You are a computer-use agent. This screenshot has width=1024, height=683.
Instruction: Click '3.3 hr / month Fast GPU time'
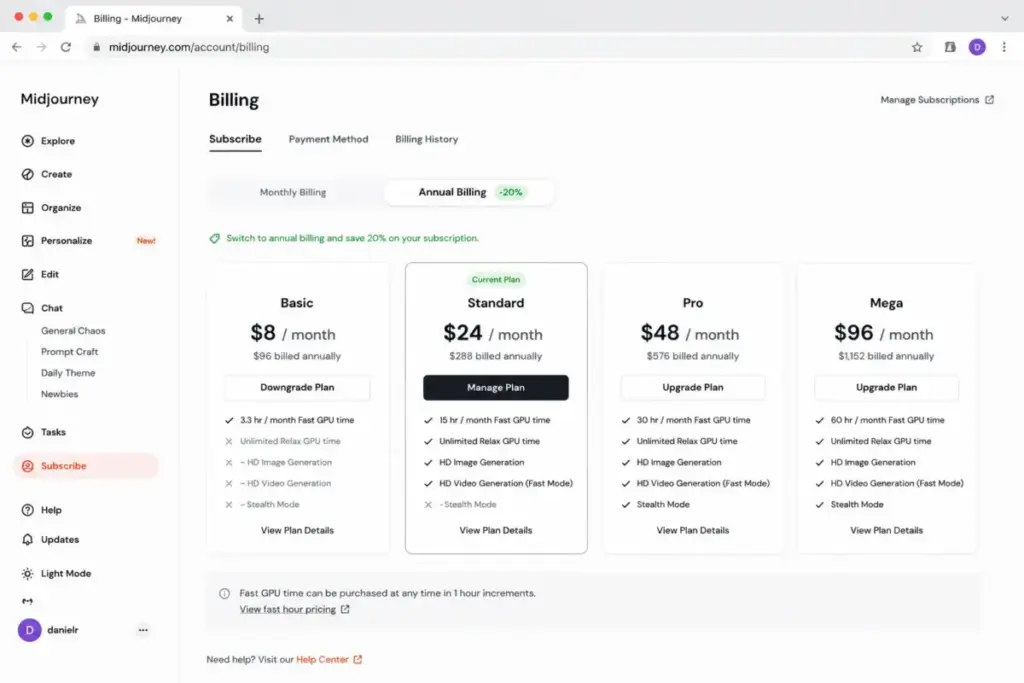(297, 421)
